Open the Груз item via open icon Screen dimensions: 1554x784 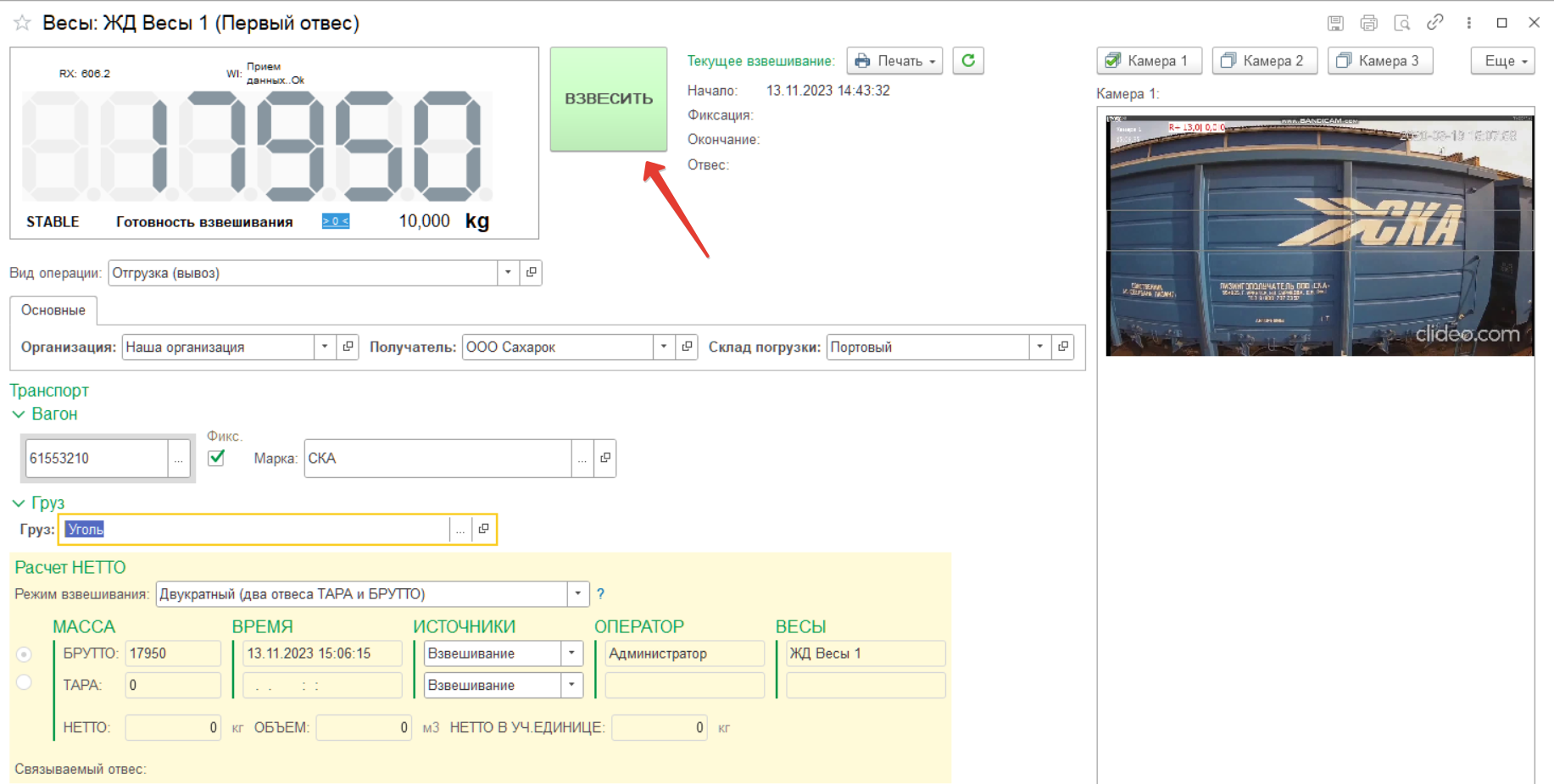484,529
